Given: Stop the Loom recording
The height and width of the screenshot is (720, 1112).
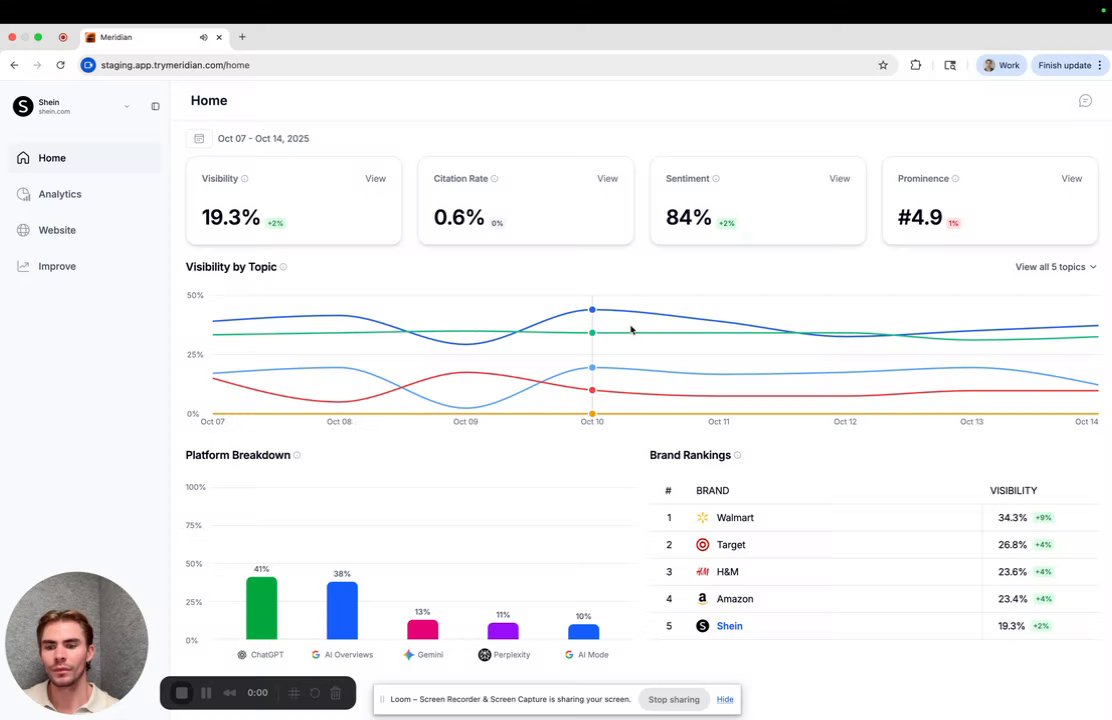Looking at the screenshot, I should point(182,693).
